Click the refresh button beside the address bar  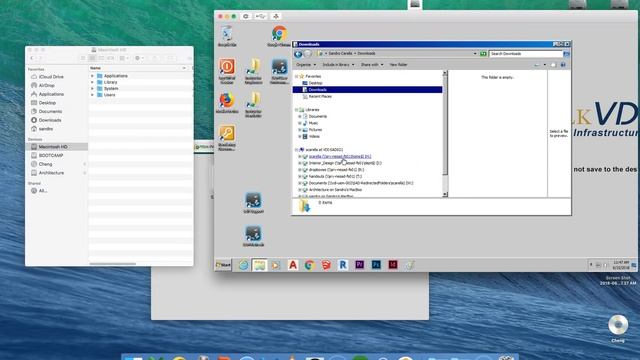483,54
